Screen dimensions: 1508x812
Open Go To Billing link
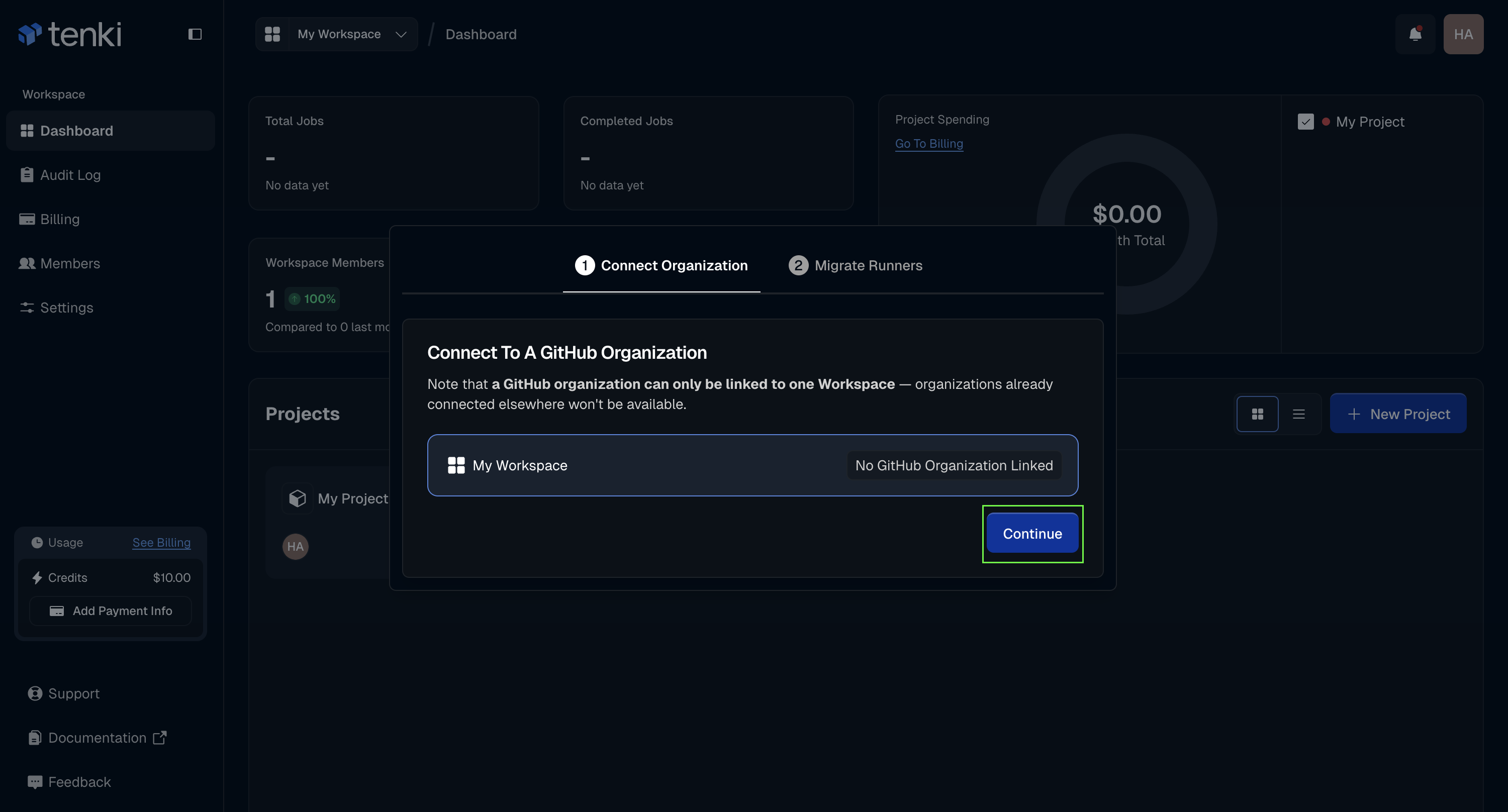point(928,143)
